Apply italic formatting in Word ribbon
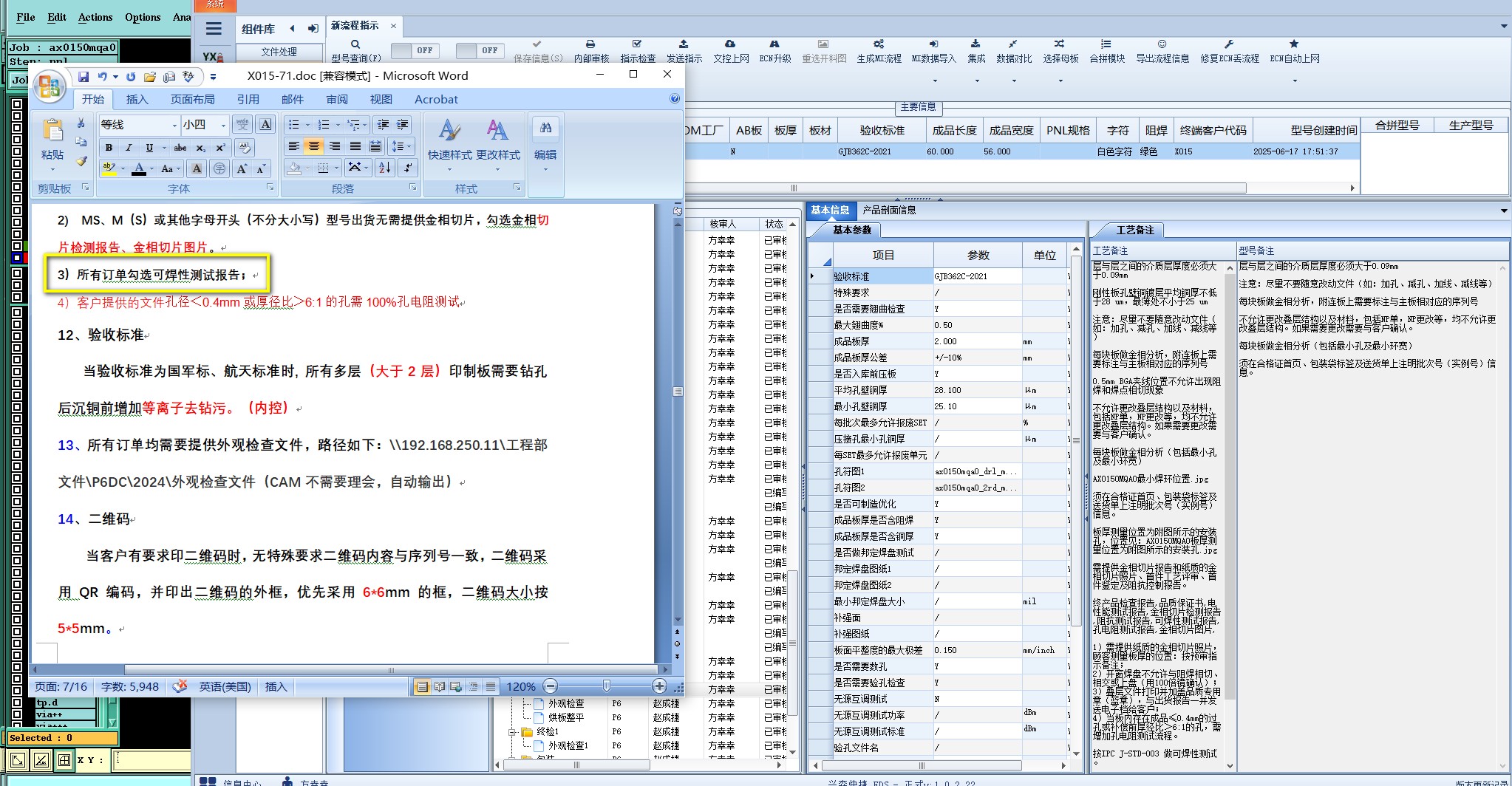Image resolution: width=1512 pixels, height=786 pixels. tap(129, 148)
